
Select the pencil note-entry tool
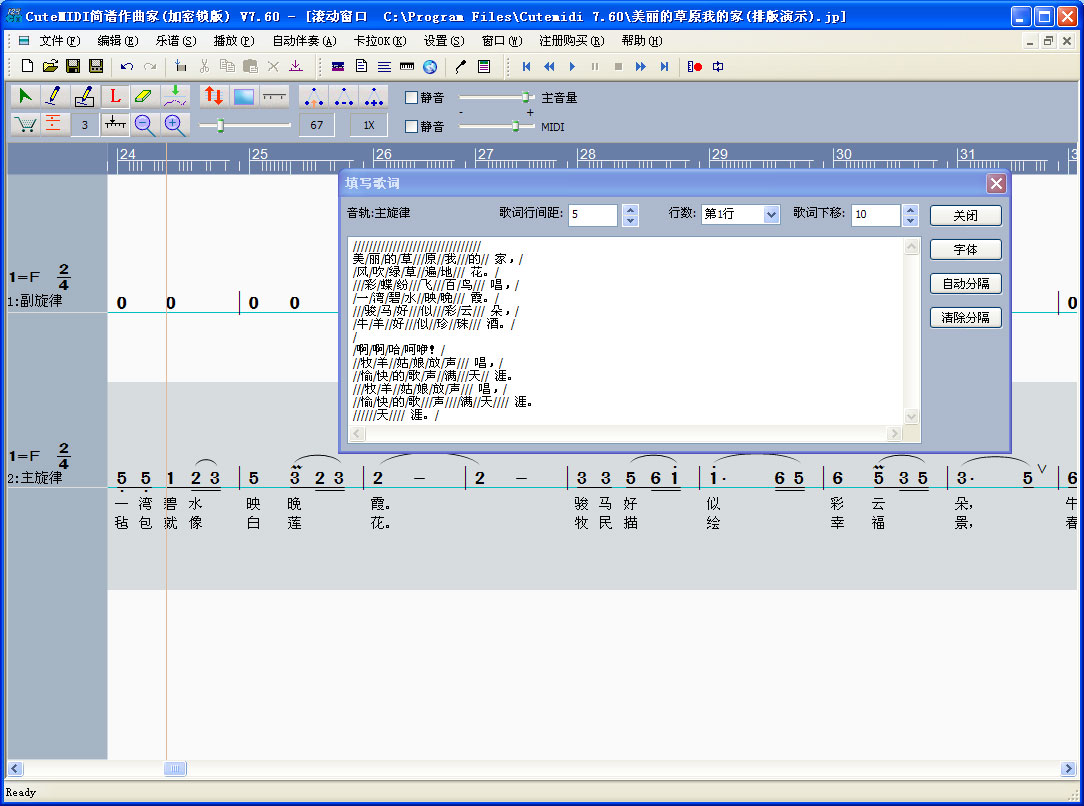(x=54, y=97)
